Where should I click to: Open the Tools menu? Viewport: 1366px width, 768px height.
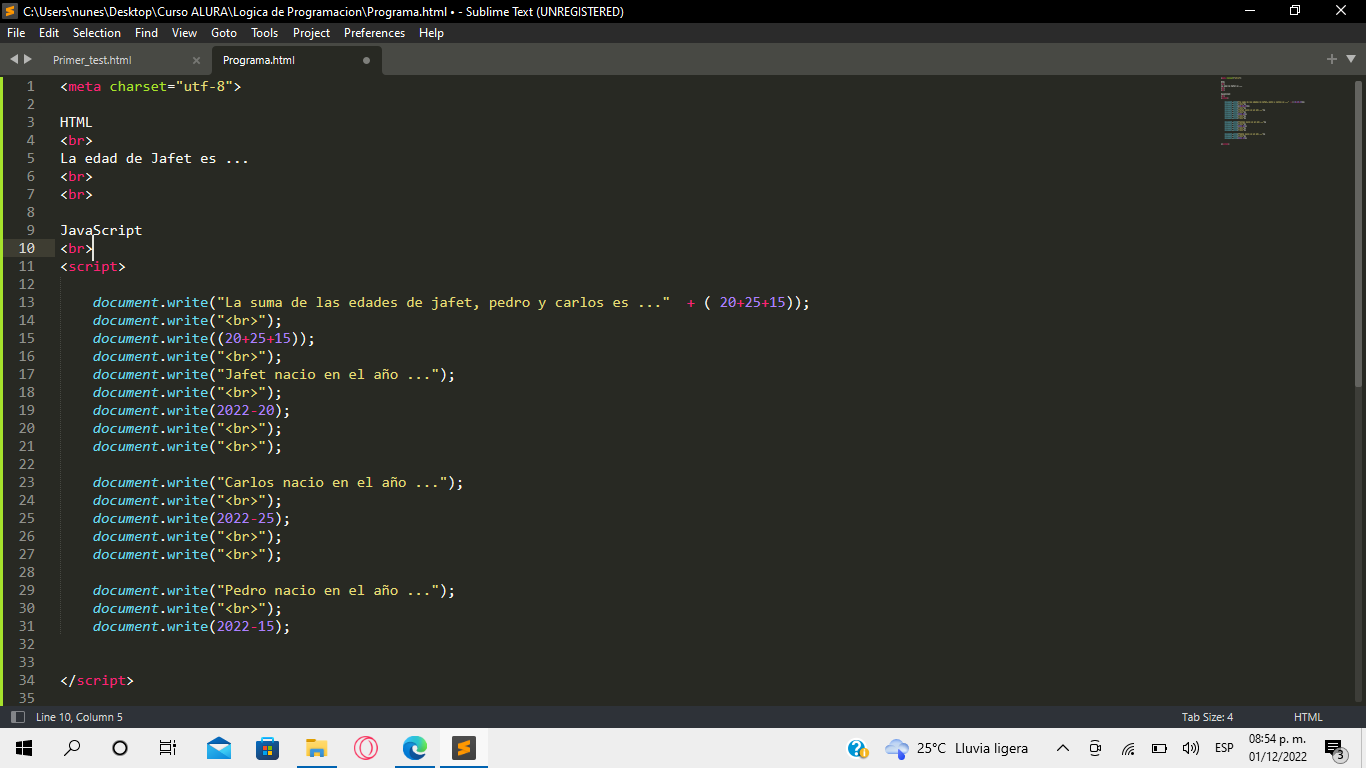pos(265,33)
